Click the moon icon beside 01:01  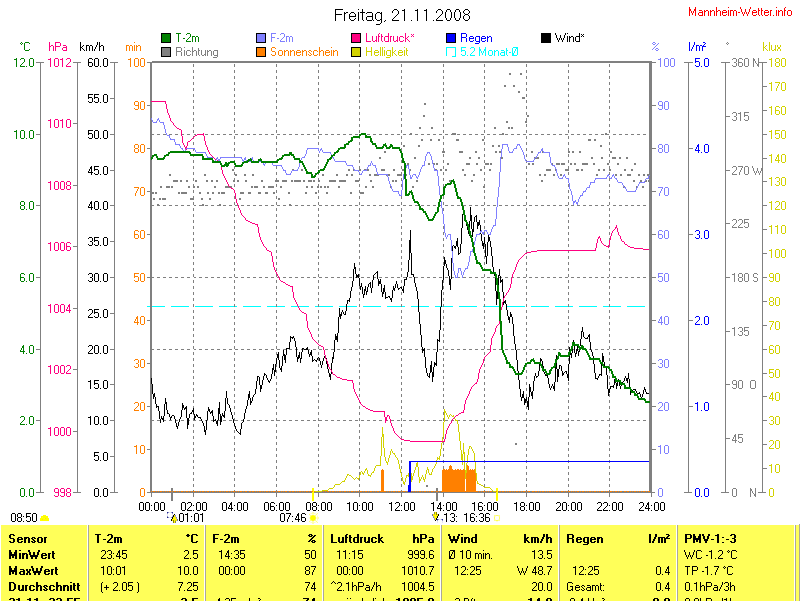pyautogui.click(x=172, y=518)
